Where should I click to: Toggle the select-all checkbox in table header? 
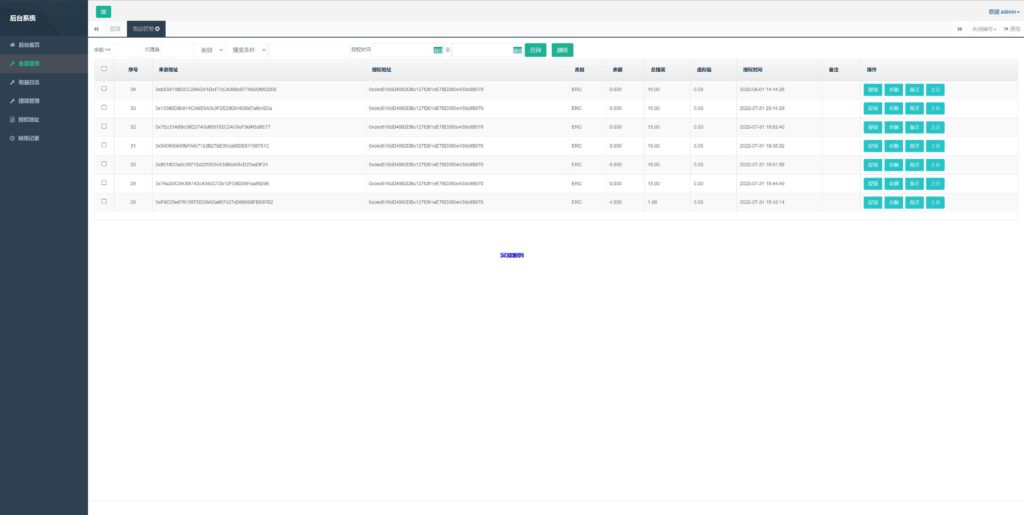point(104,69)
